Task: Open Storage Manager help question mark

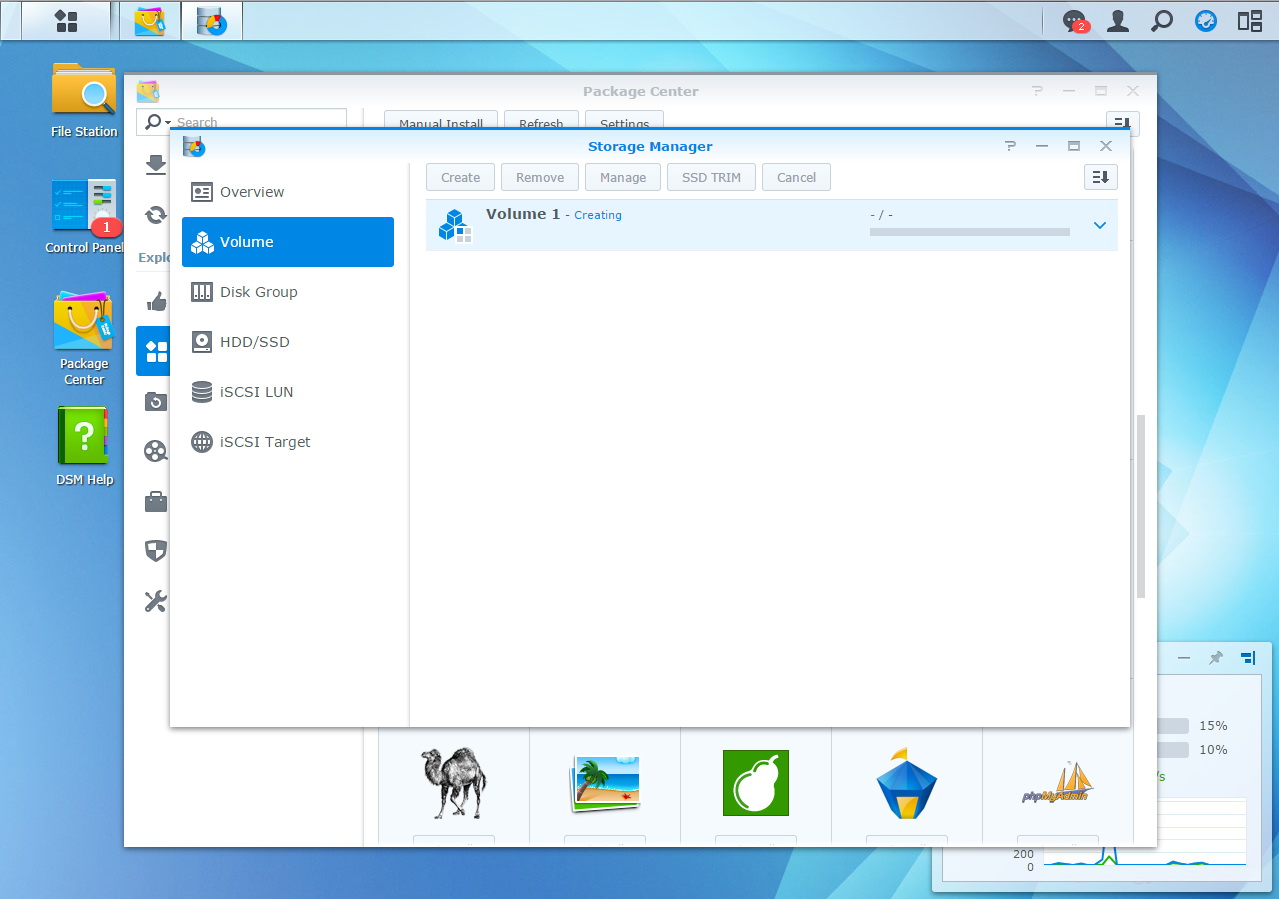Action: 1010,146
